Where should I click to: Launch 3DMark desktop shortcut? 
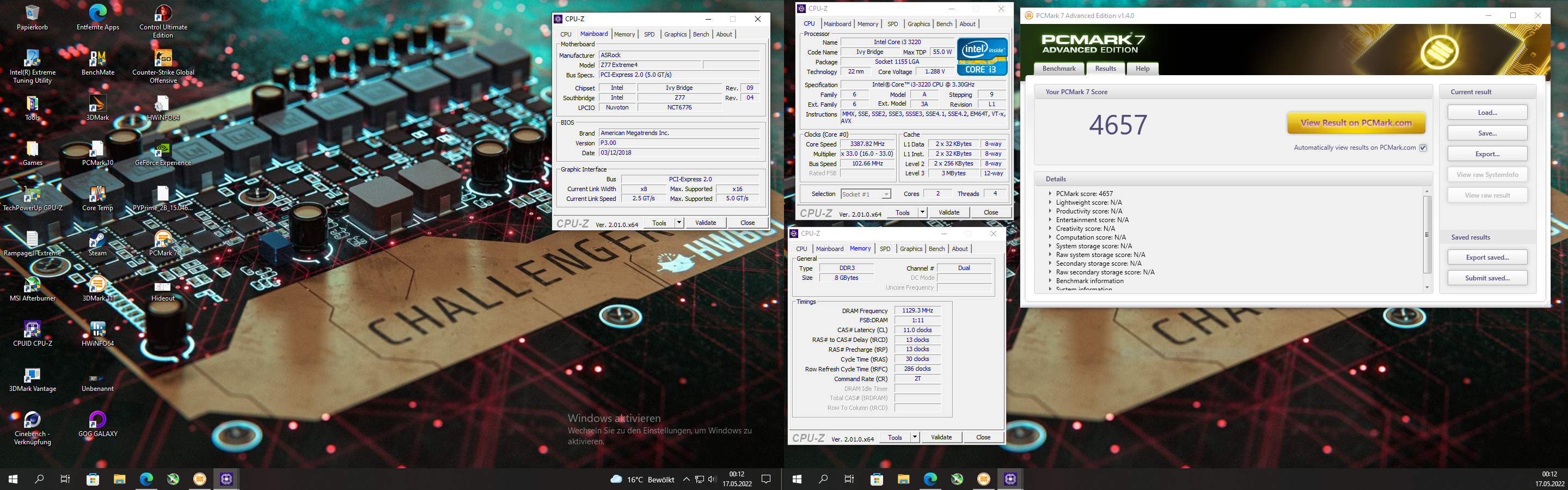point(97,108)
